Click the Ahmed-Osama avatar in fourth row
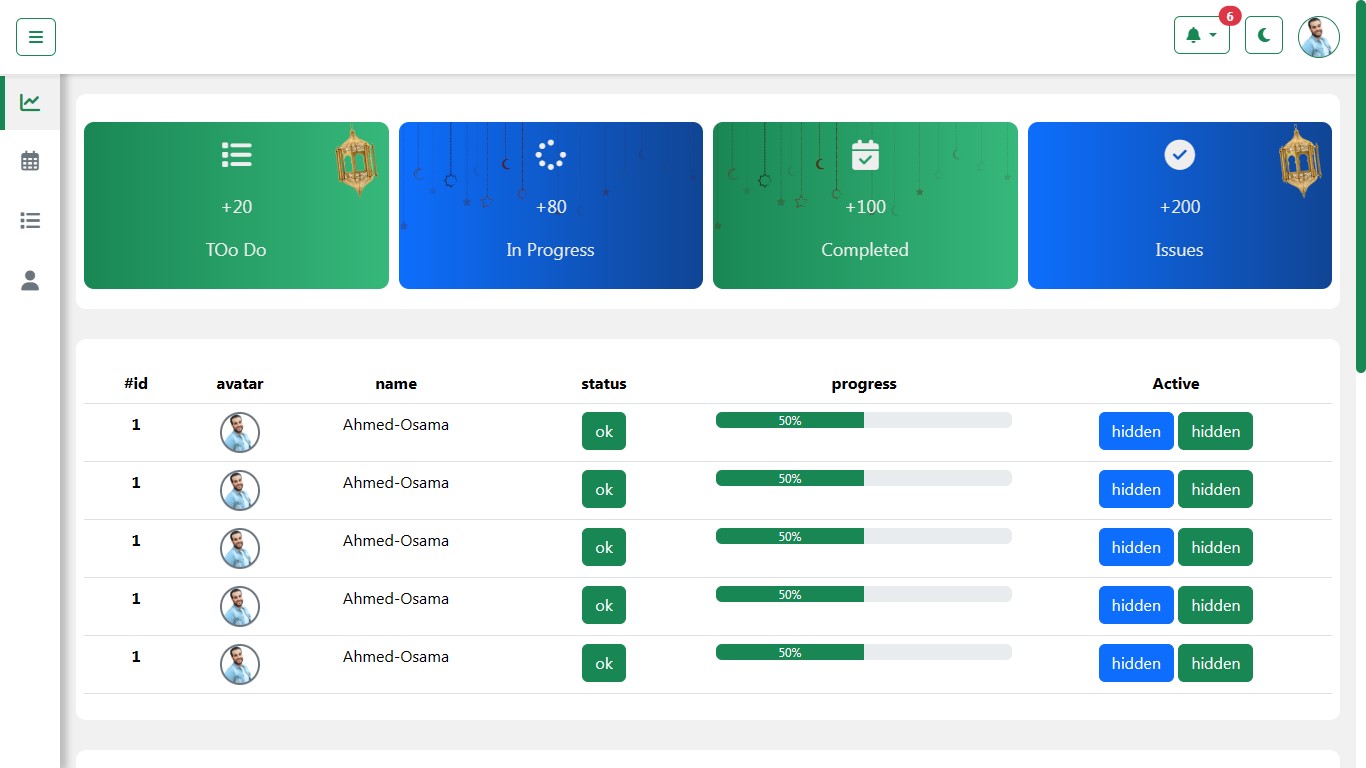The width and height of the screenshot is (1366, 768). pyautogui.click(x=240, y=606)
